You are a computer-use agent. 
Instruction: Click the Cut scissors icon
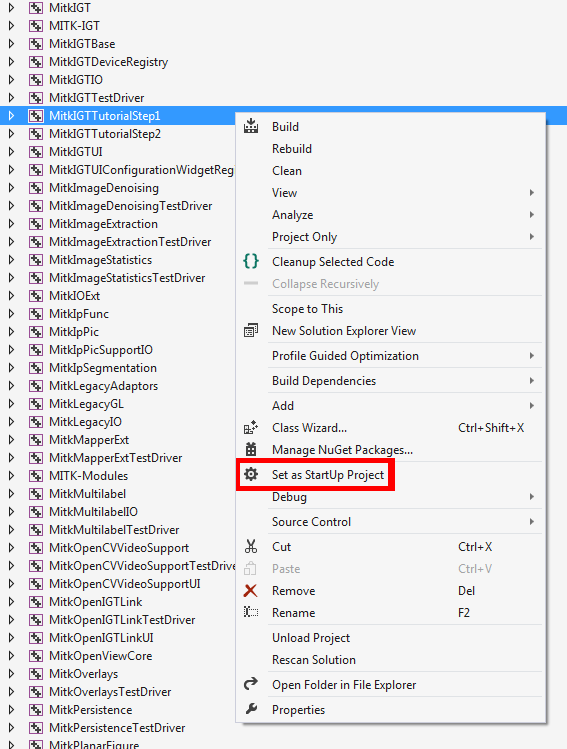point(251,546)
